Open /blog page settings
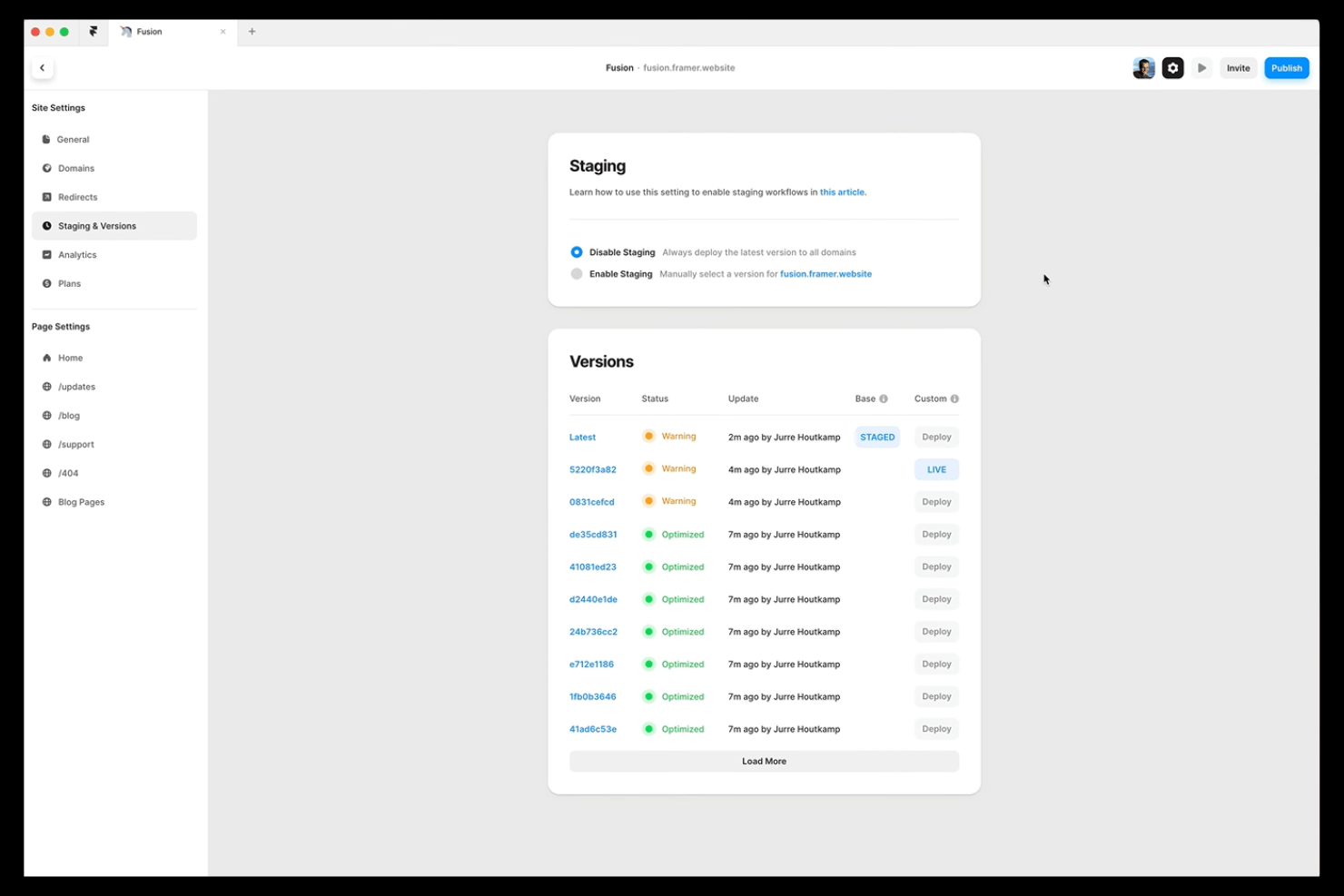This screenshot has height=896, width=1344. pyautogui.click(x=114, y=416)
